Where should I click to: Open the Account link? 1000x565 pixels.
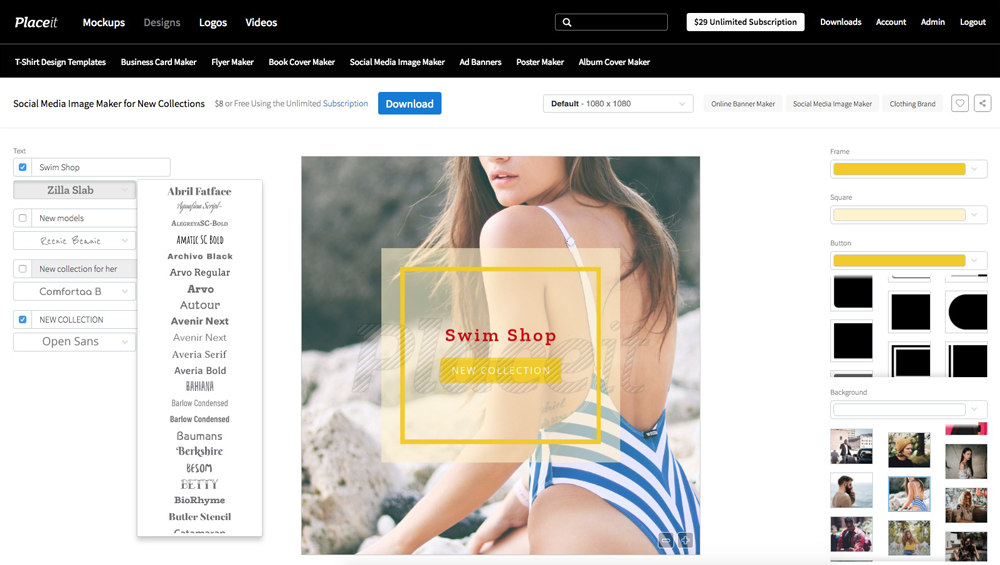[x=891, y=22]
